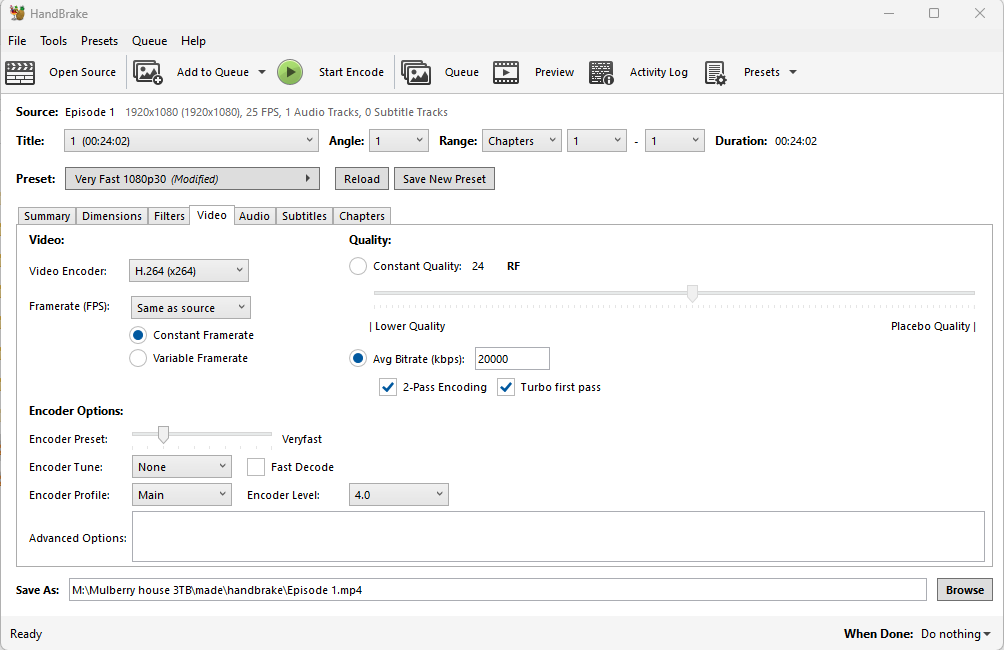Switch to the Subtitles tab
Viewport: 1004px width, 650px height.
pos(304,216)
